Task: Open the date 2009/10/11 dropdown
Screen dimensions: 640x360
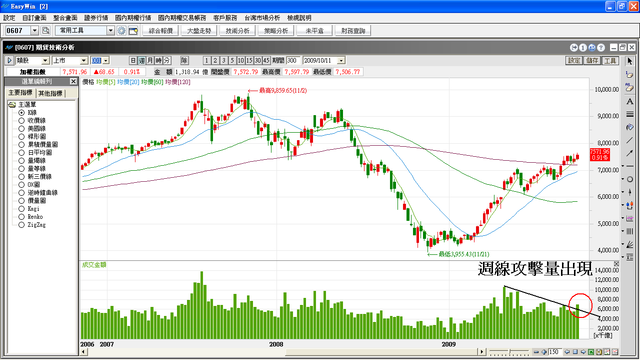Action: pyautogui.click(x=341, y=60)
